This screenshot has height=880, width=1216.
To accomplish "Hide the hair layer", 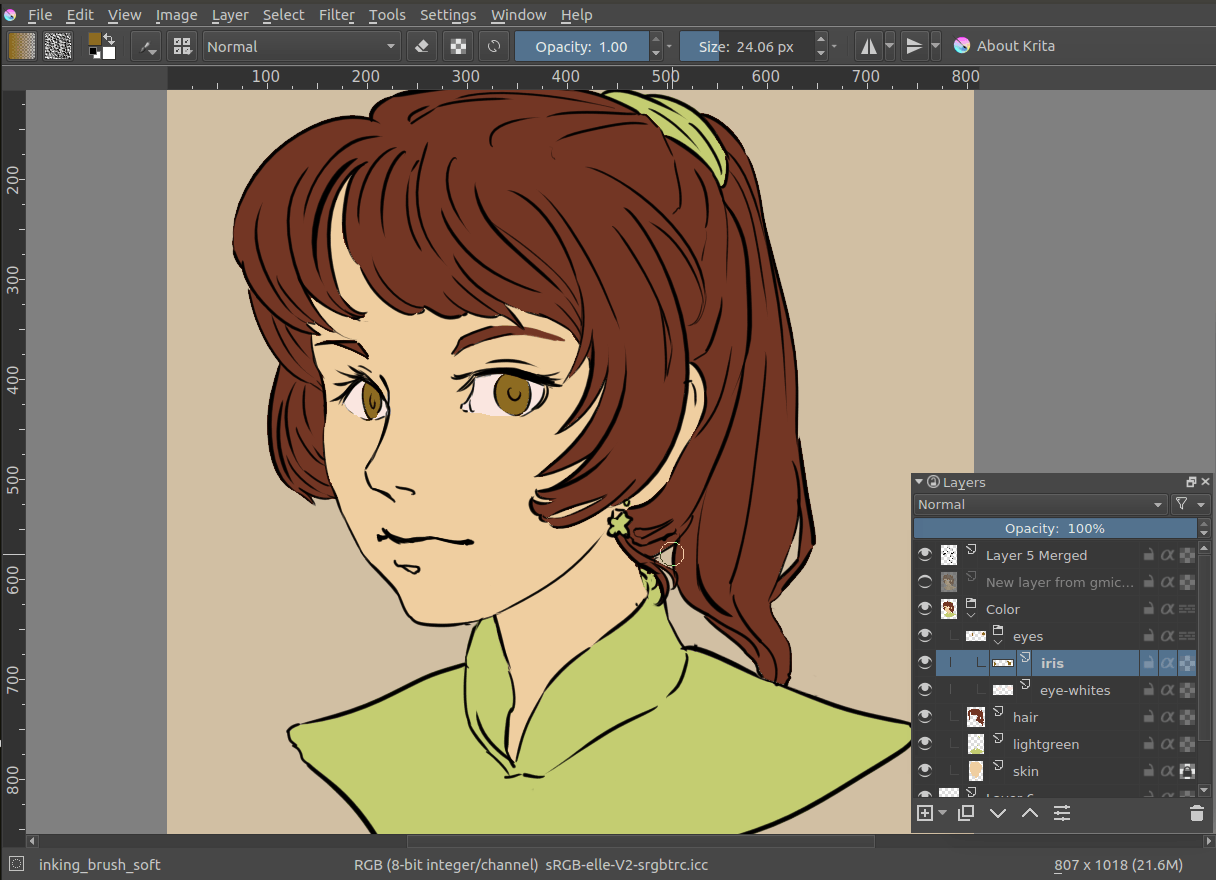I will coord(925,717).
